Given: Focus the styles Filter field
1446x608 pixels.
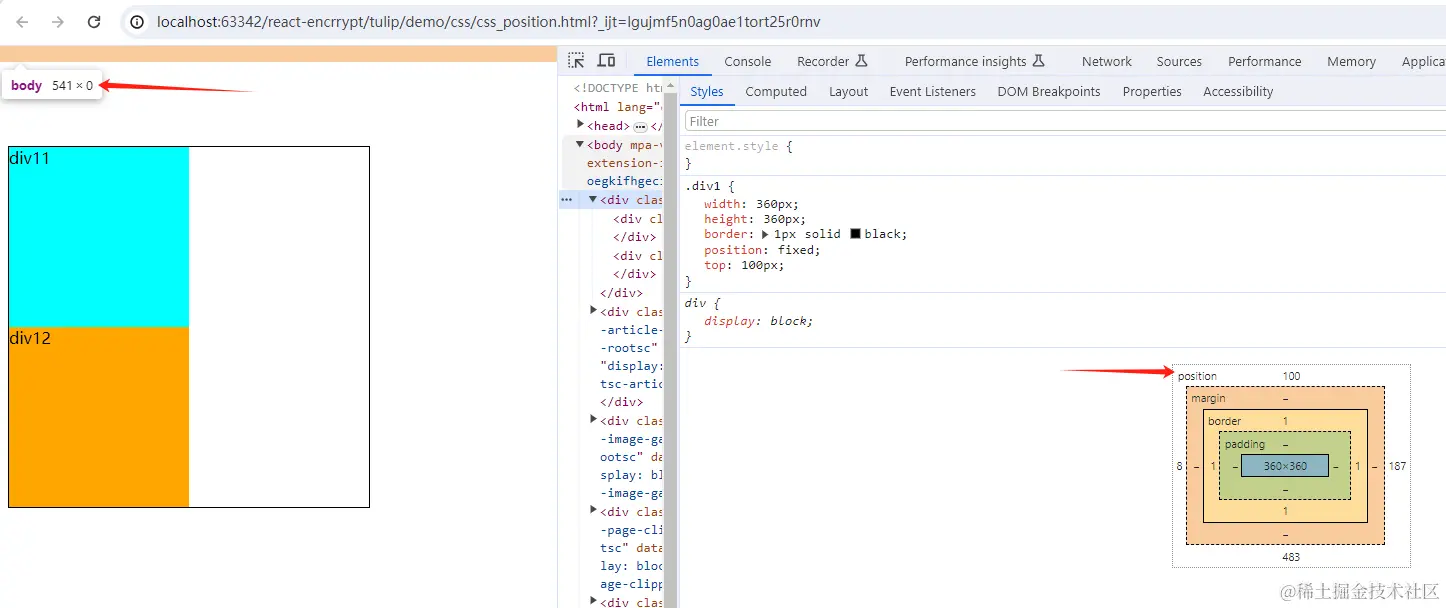Looking at the screenshot, I should 1064,121.
